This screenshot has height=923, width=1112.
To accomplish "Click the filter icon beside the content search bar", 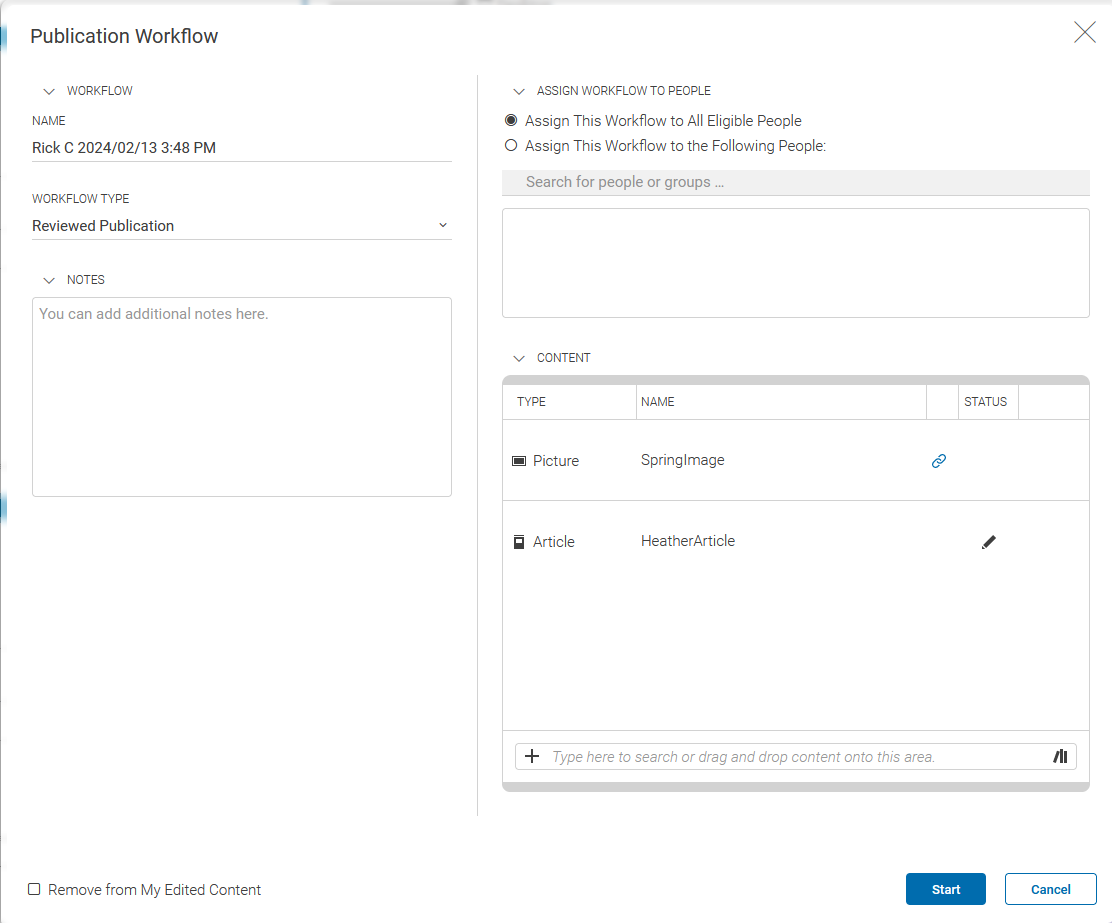I will click(x=1060, y=756).
